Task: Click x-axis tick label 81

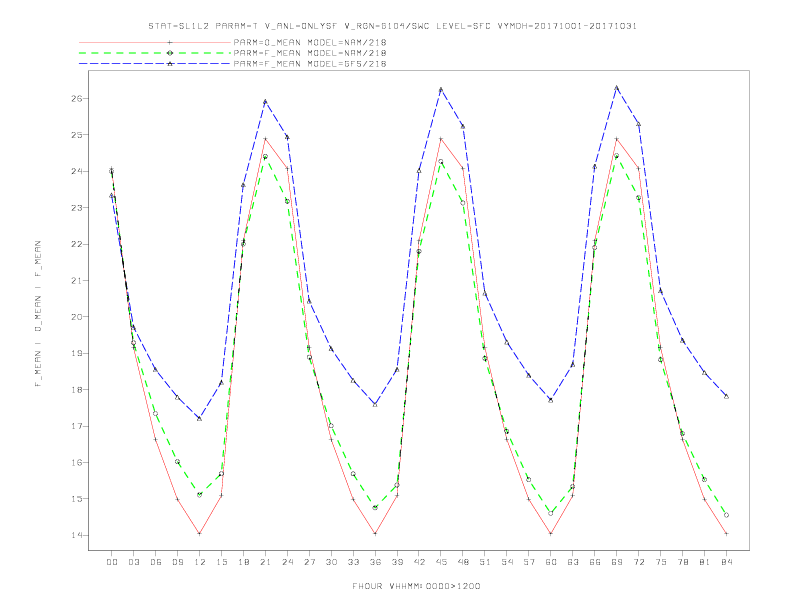Action: click(x=704, y=562)
